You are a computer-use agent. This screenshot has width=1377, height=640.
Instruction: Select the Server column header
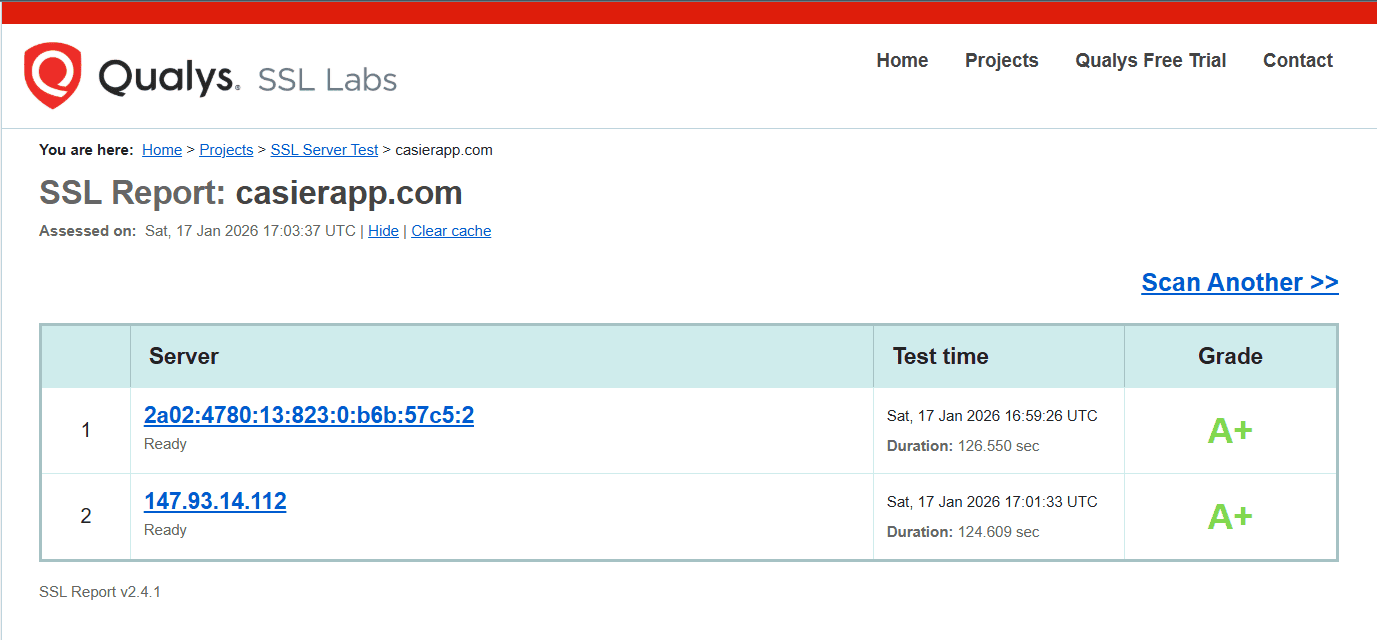(x=184, y=357)
